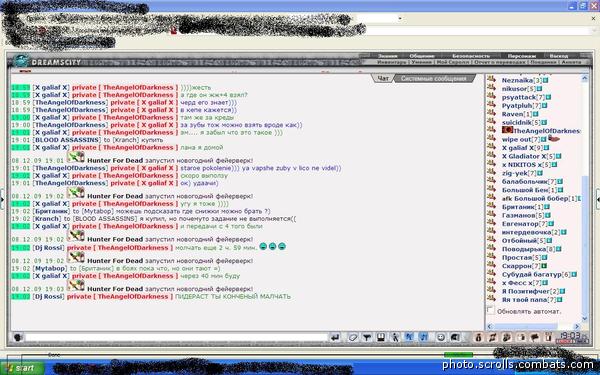Screen dimensions: 600x375
Task: View info icon next to psyattack[7]
Action: pos(548,98)
